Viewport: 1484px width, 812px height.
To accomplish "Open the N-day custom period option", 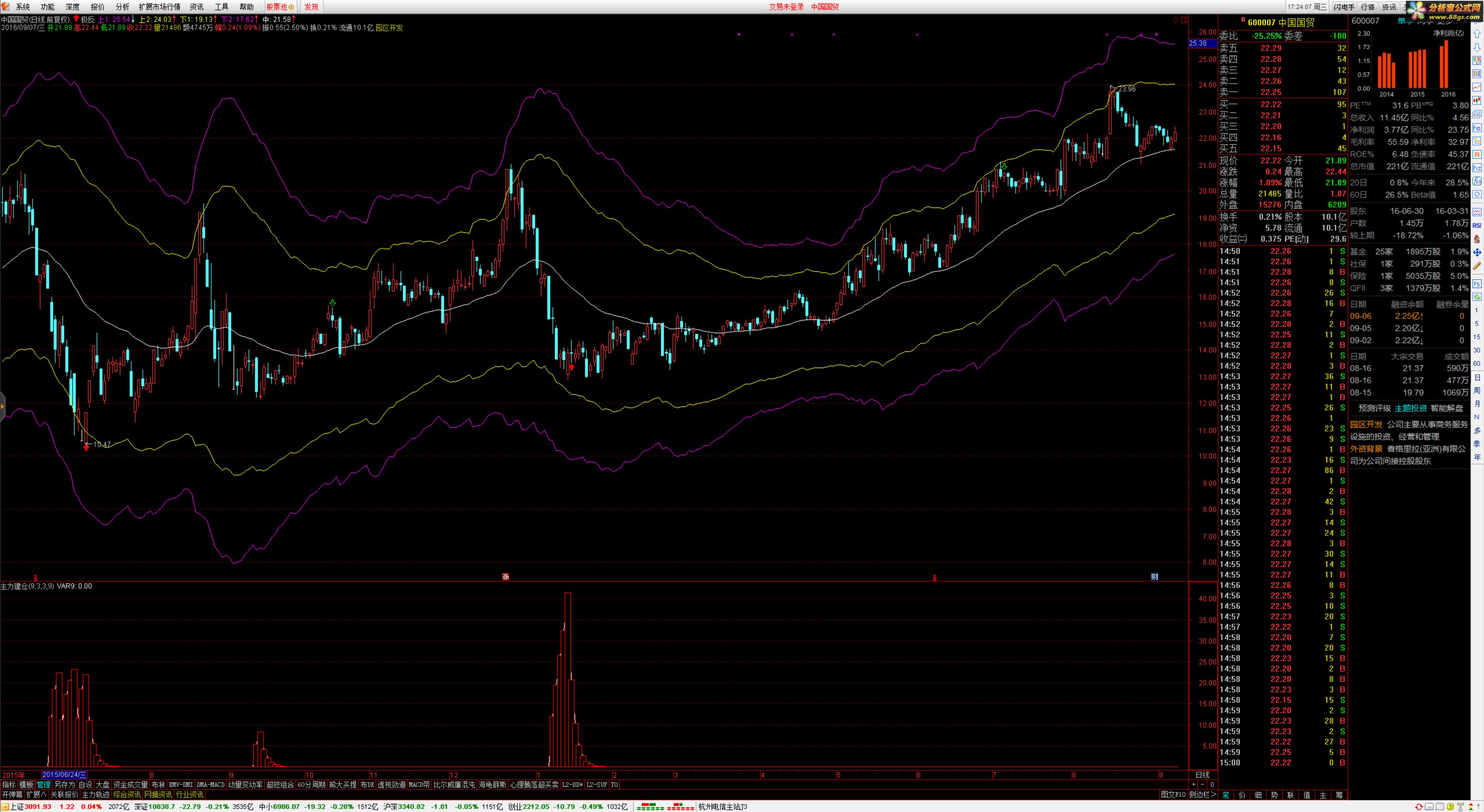I will pyautogui.click(x=1477, y=417).
